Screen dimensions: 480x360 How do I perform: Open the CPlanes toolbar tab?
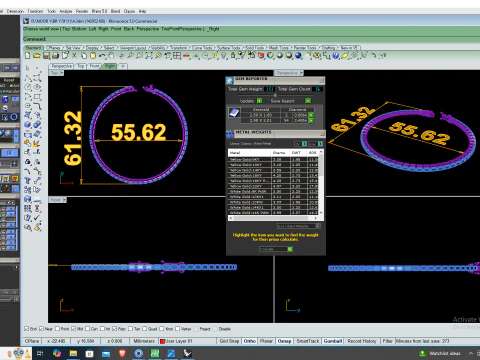pyautogui.click(x=53, y=48)
